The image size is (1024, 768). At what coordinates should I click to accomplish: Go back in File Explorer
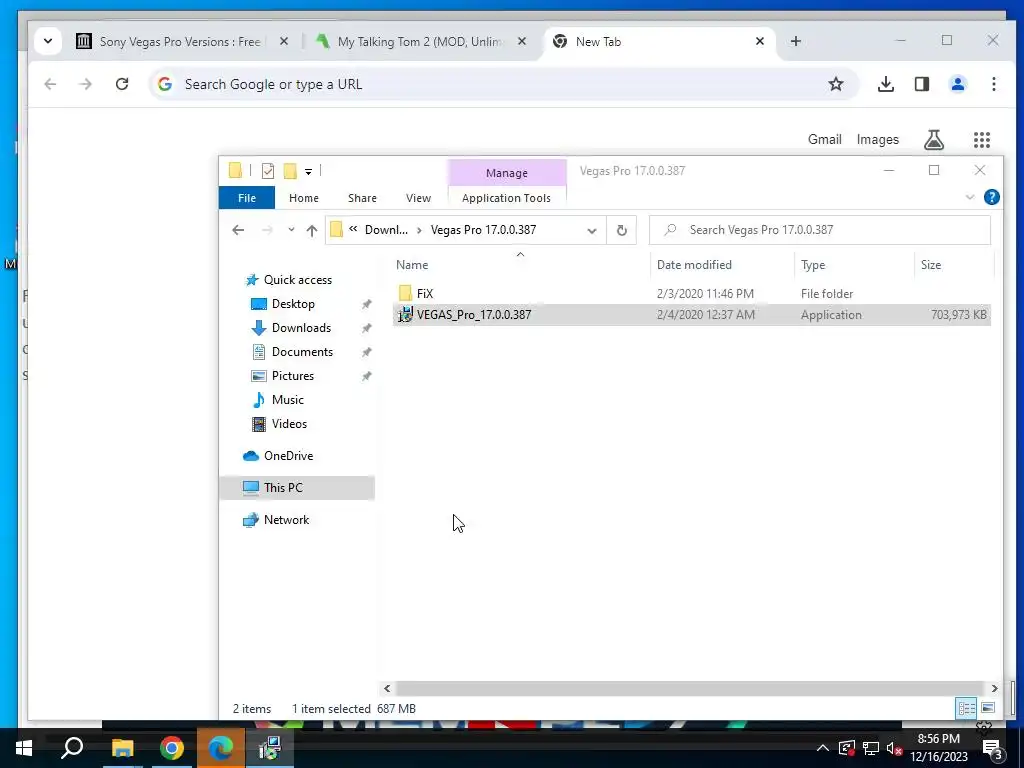[x=238, y=230]
